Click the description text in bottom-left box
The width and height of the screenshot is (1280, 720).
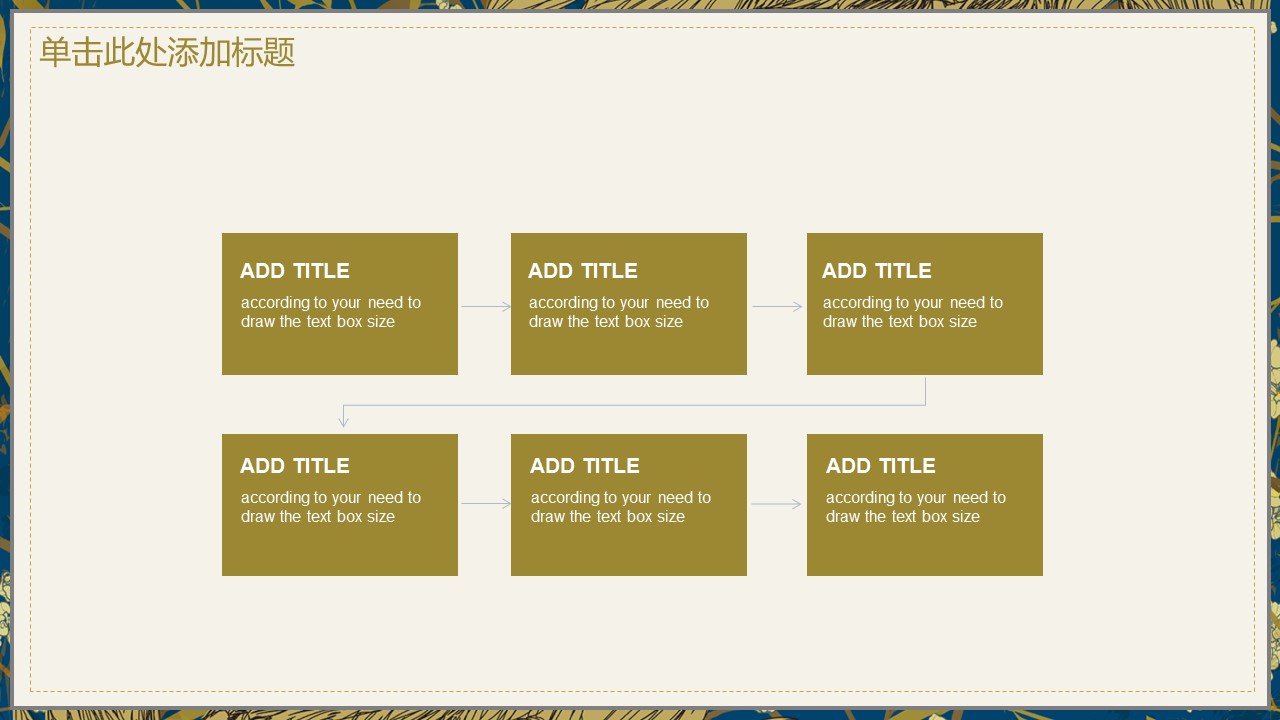330,507
